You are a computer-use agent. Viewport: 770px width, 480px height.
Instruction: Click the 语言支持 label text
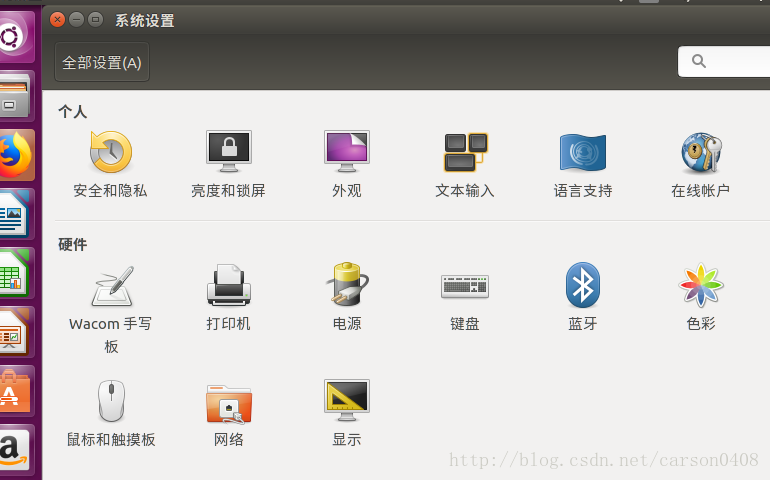(x=583, y=191)
